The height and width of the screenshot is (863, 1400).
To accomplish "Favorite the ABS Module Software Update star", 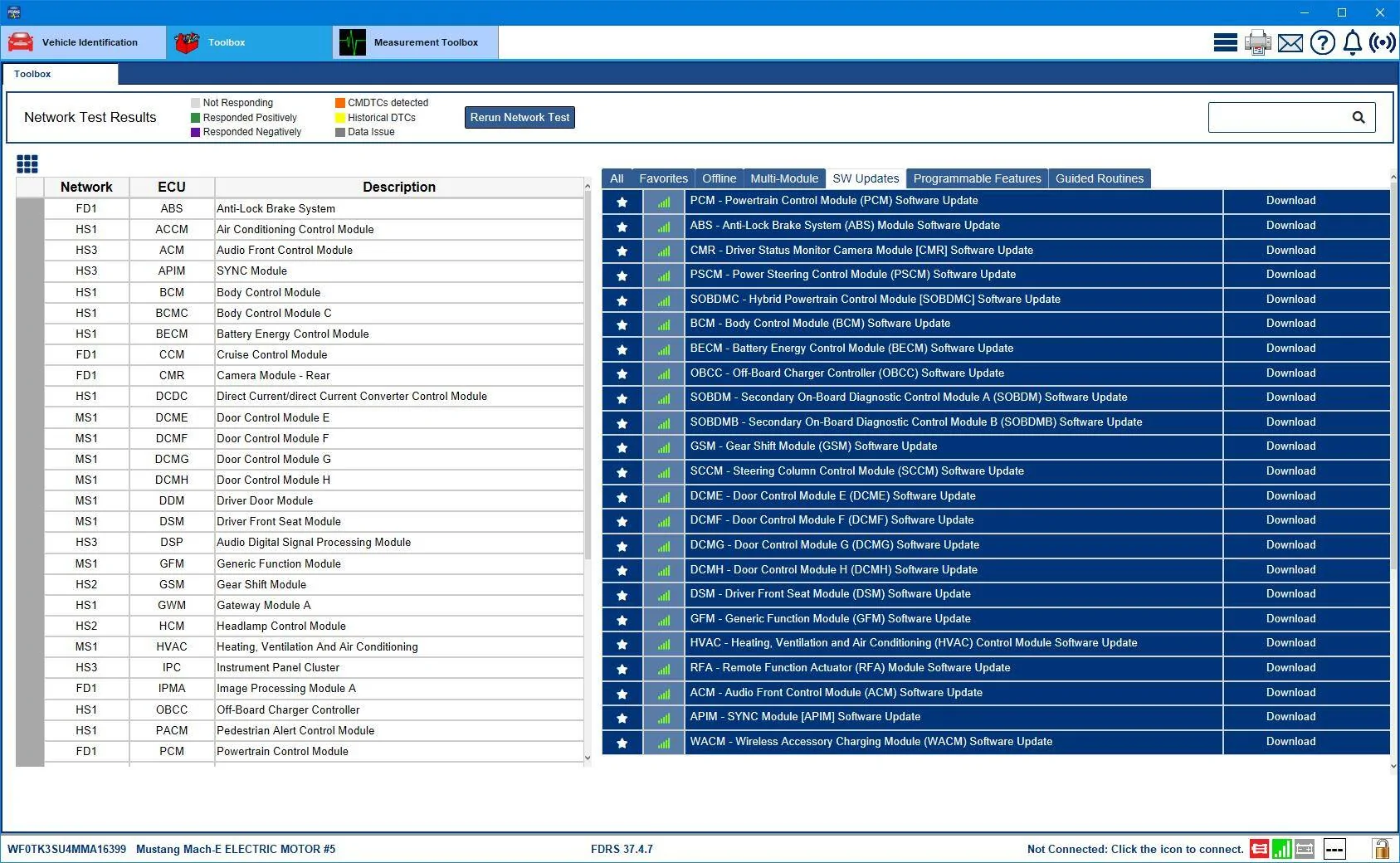I will (x=622, y=226).
